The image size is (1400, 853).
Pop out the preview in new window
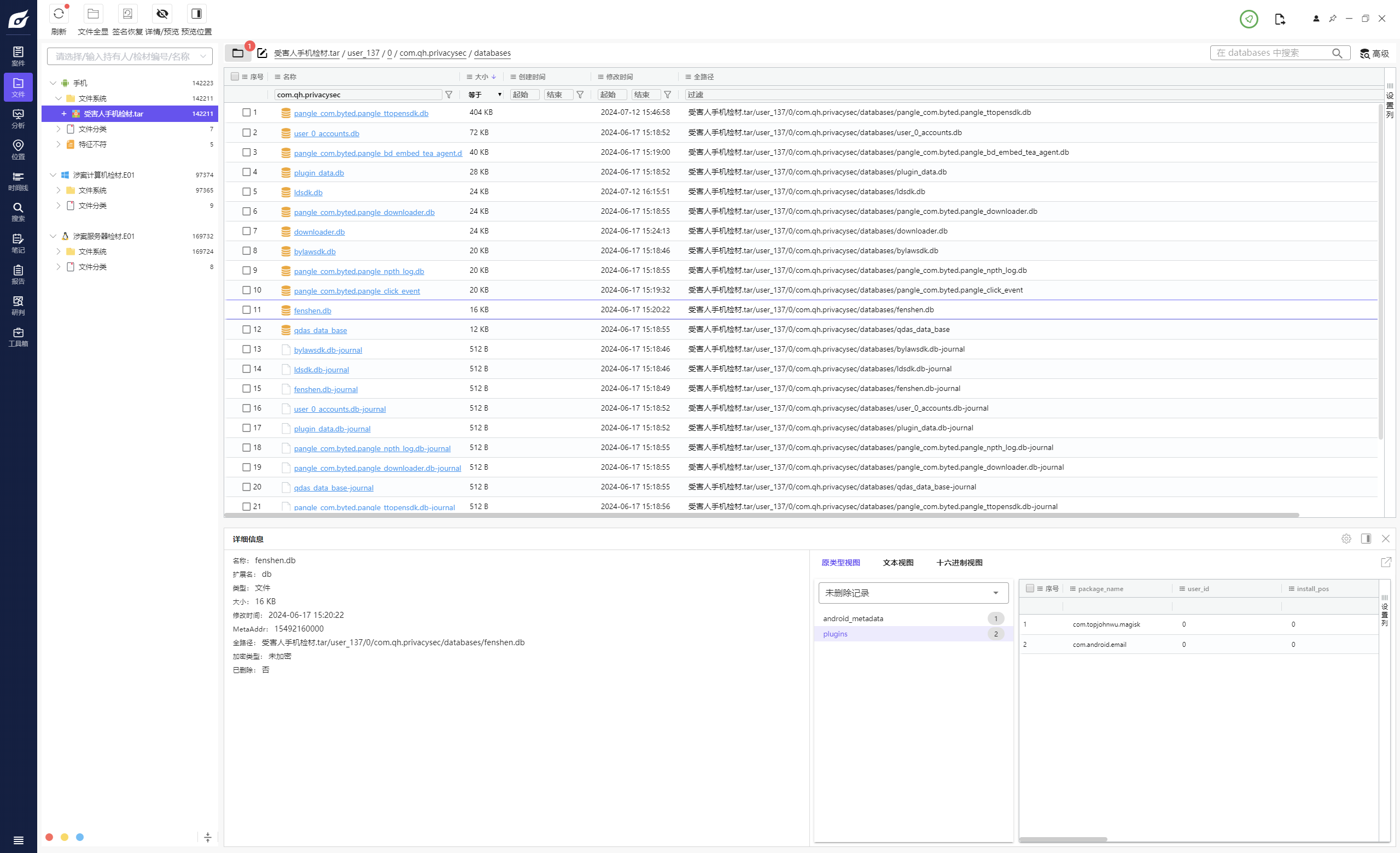point(1386,562)
